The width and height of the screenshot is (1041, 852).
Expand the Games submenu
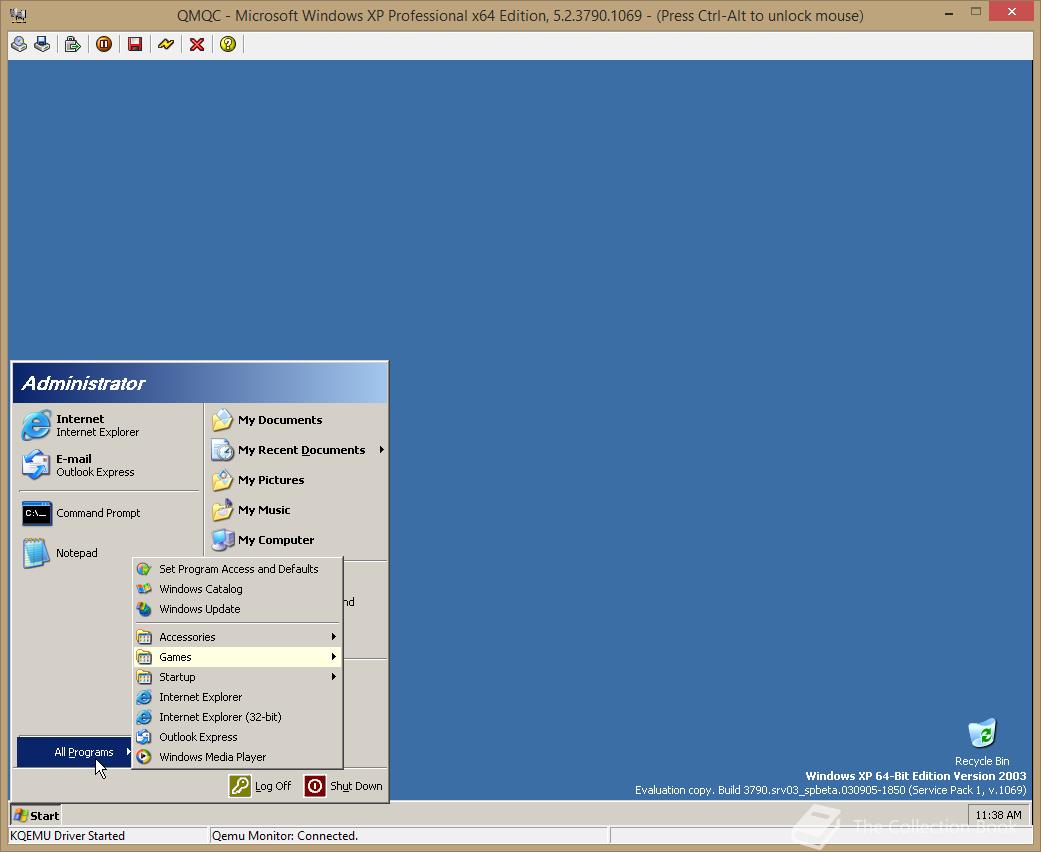click(176, 657)
